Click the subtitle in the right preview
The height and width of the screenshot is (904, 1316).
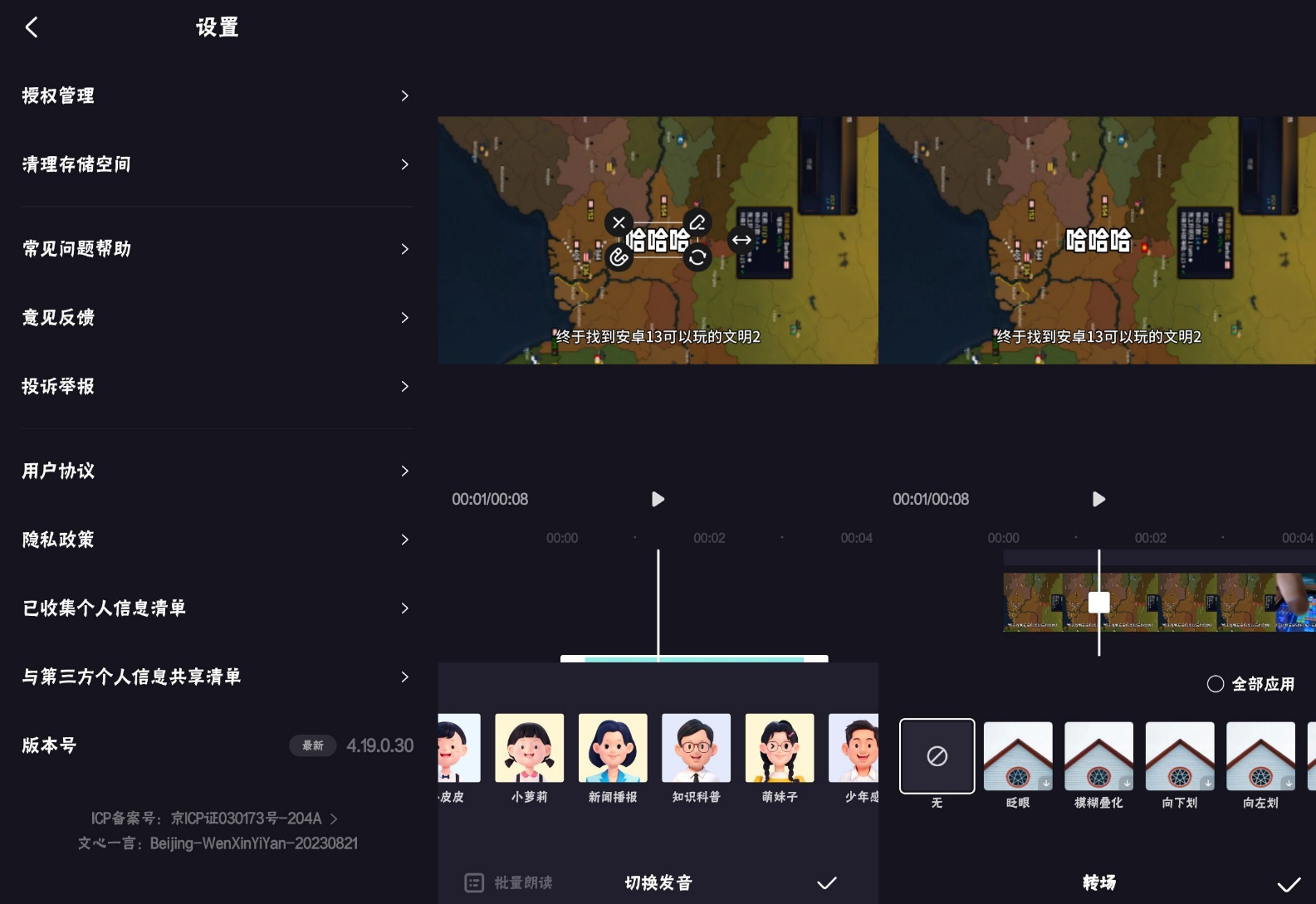click(1098, 336)
